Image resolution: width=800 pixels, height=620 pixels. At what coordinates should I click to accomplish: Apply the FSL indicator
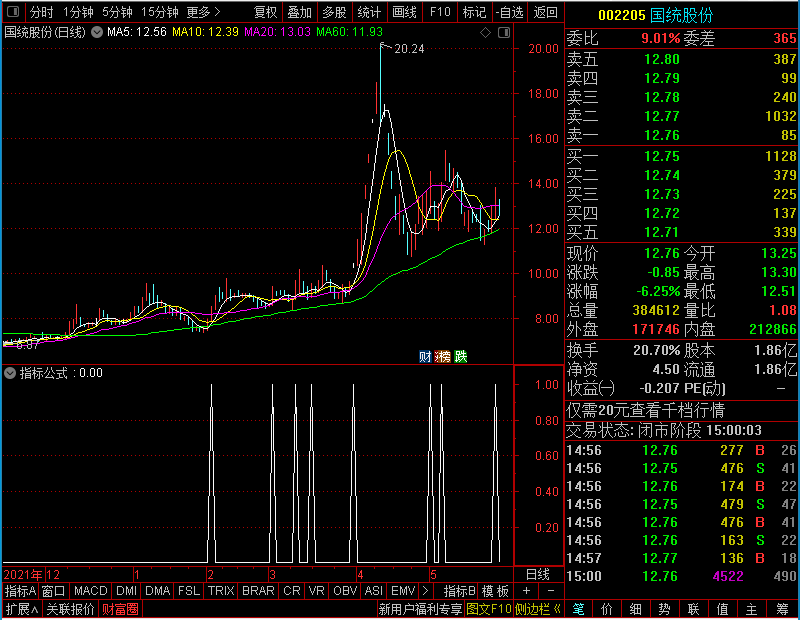188,591
